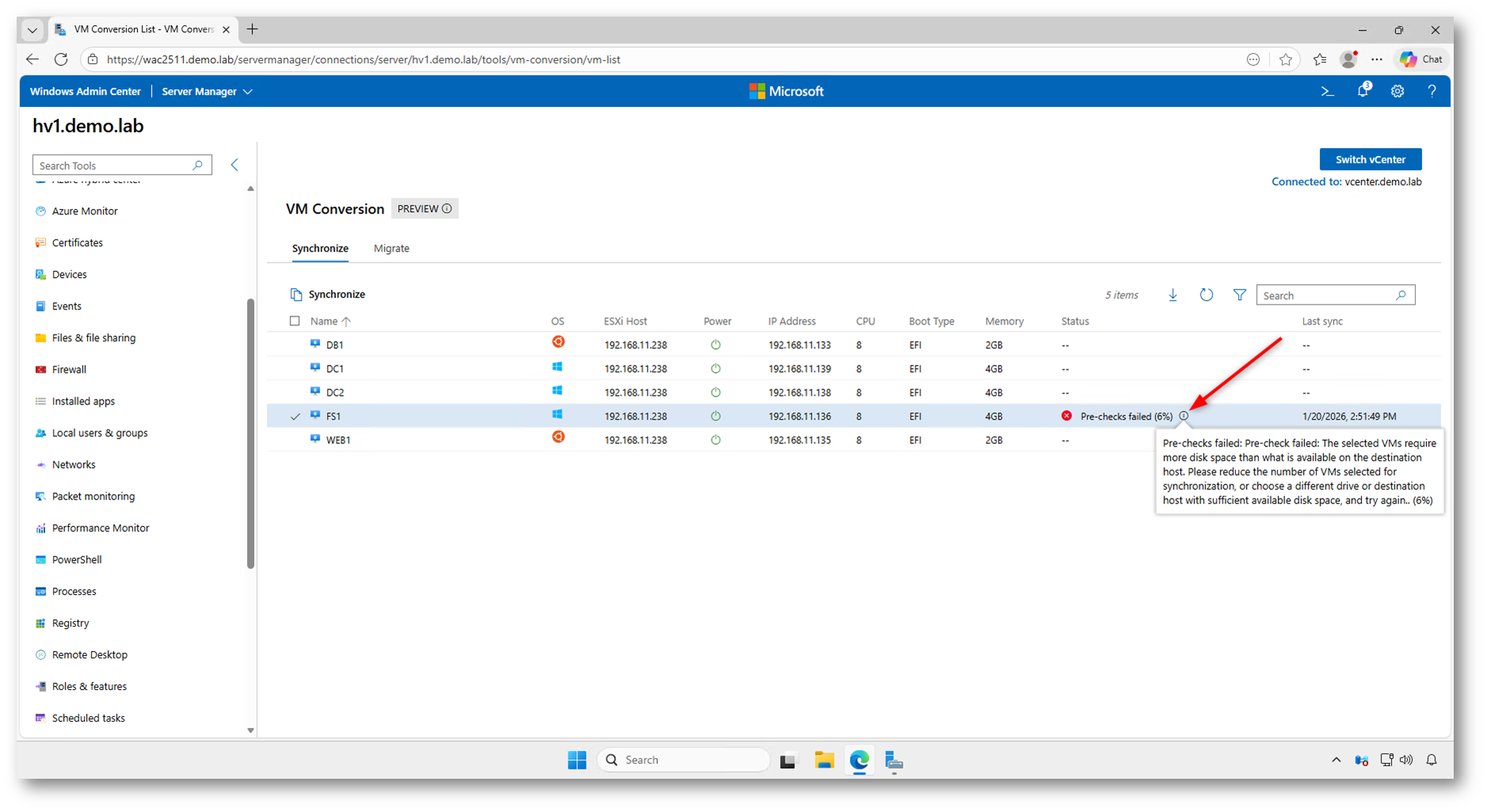
Task: Open the PowerShell console icon in header
Action: pyautogui.click(x=1328, y=92)
